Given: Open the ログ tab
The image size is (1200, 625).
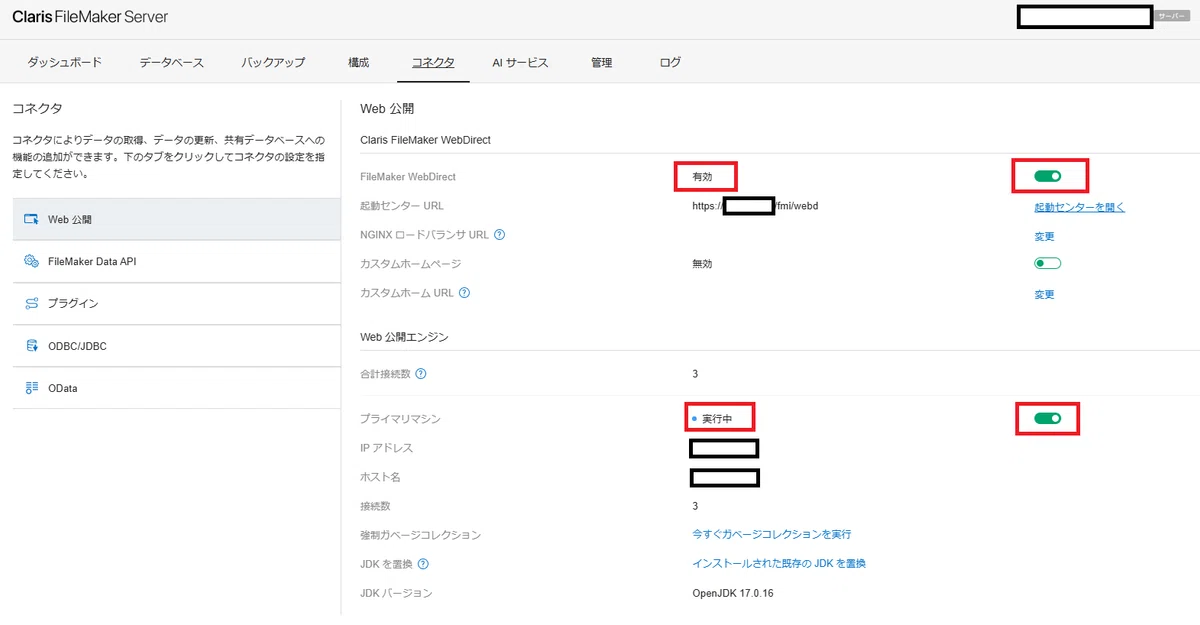Looking at the screenshot, I should click(670, 62).
